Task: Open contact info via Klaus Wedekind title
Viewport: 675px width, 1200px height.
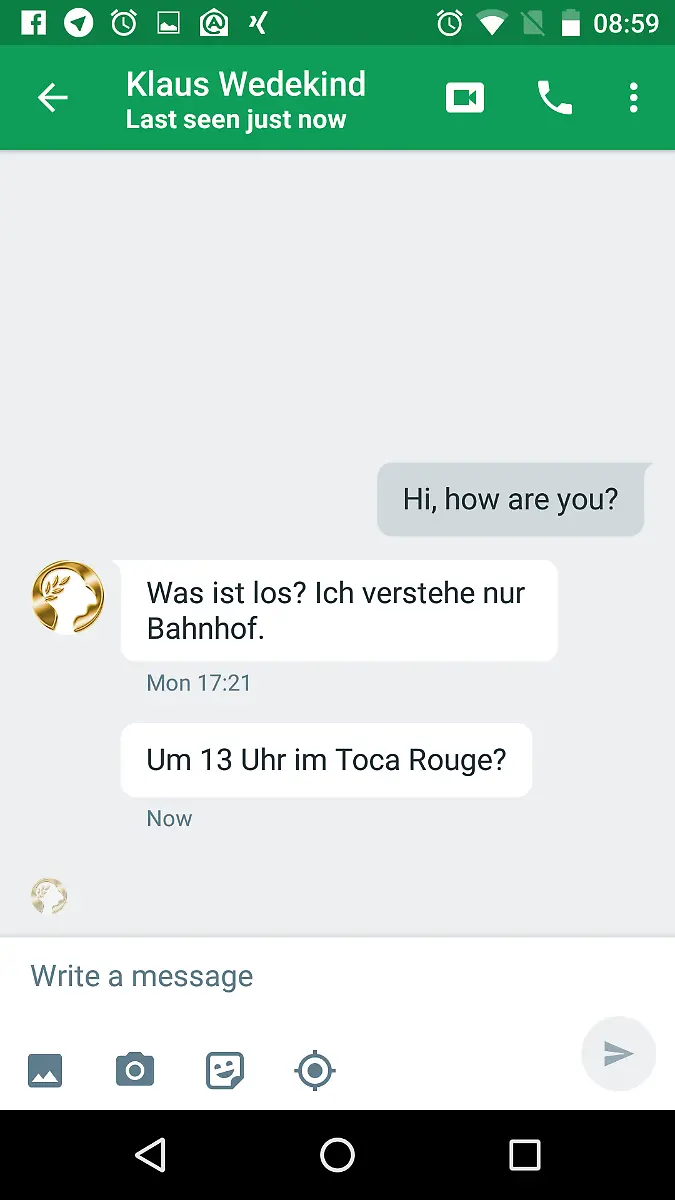Action: click(x=246, y=84)
